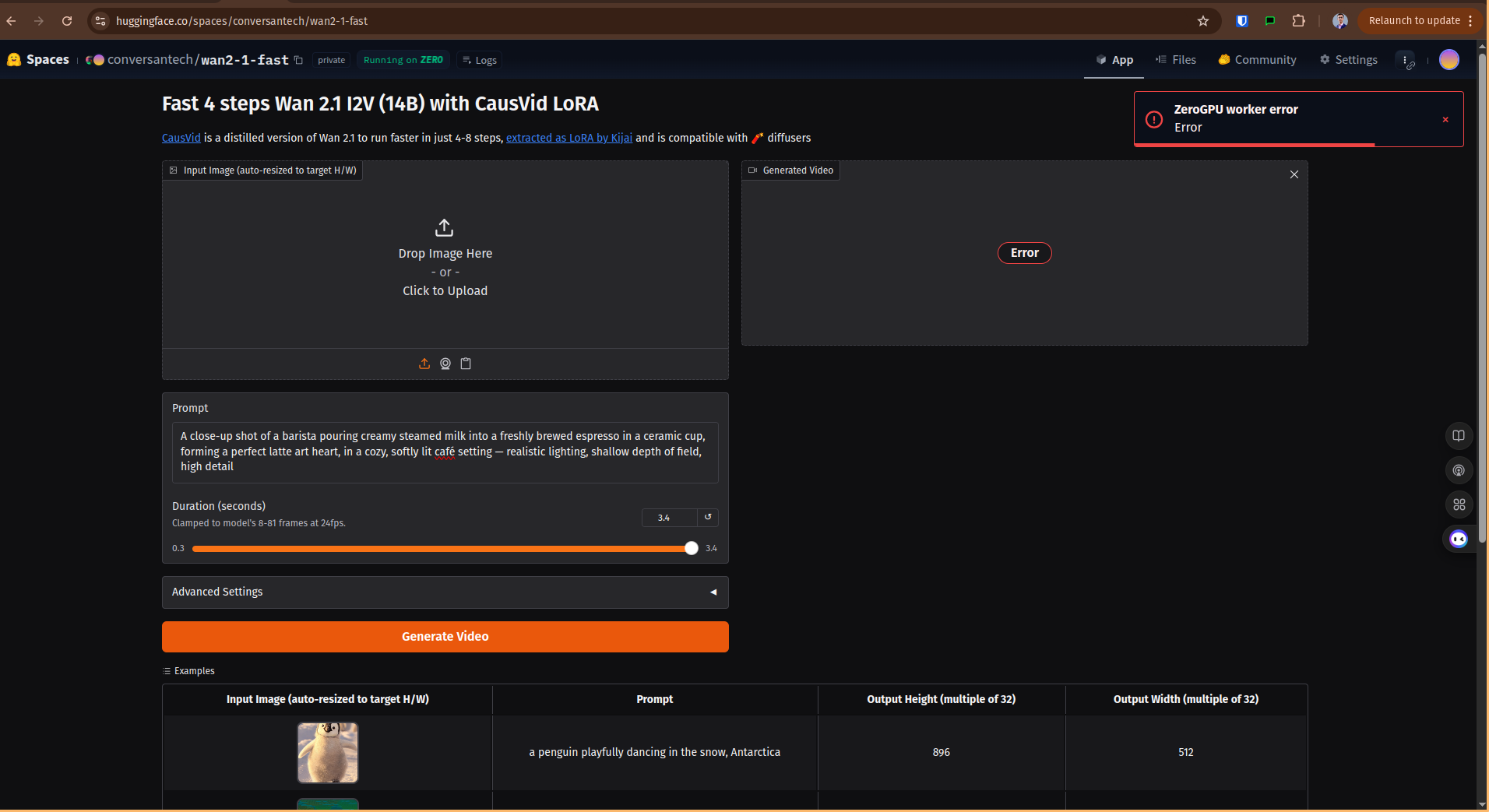Follow the CausVid link
1489x812 pixels.
pos(181,138)
